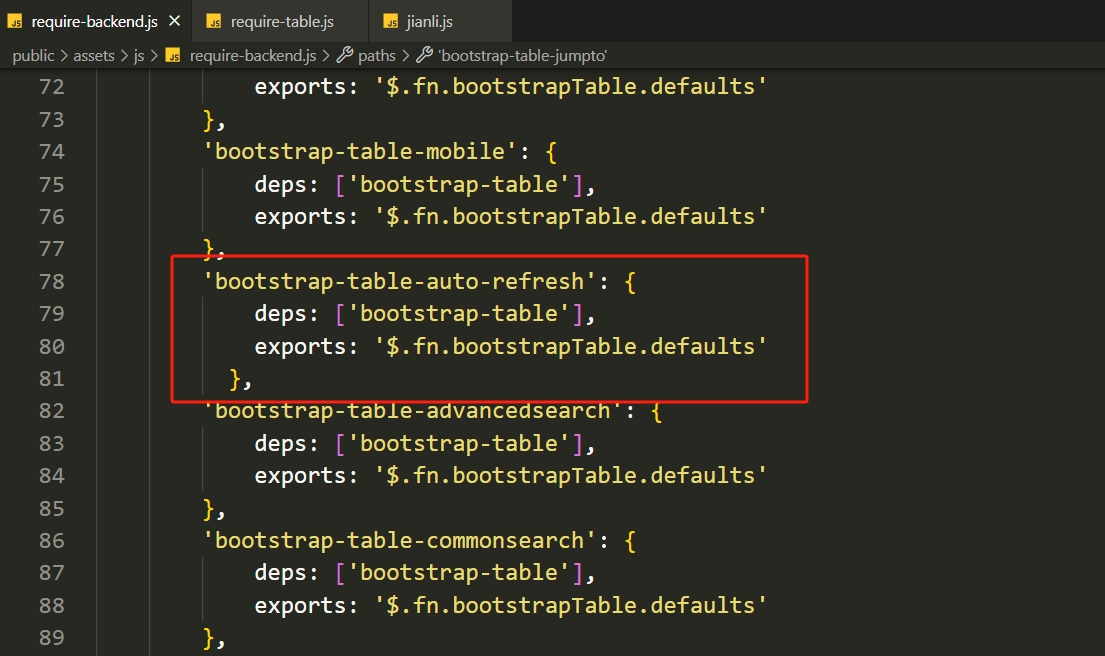The width and height of the screenshot is (1105, 656).
Task: Click line number 86 in the gutter
Action: (x=51, y=540)
